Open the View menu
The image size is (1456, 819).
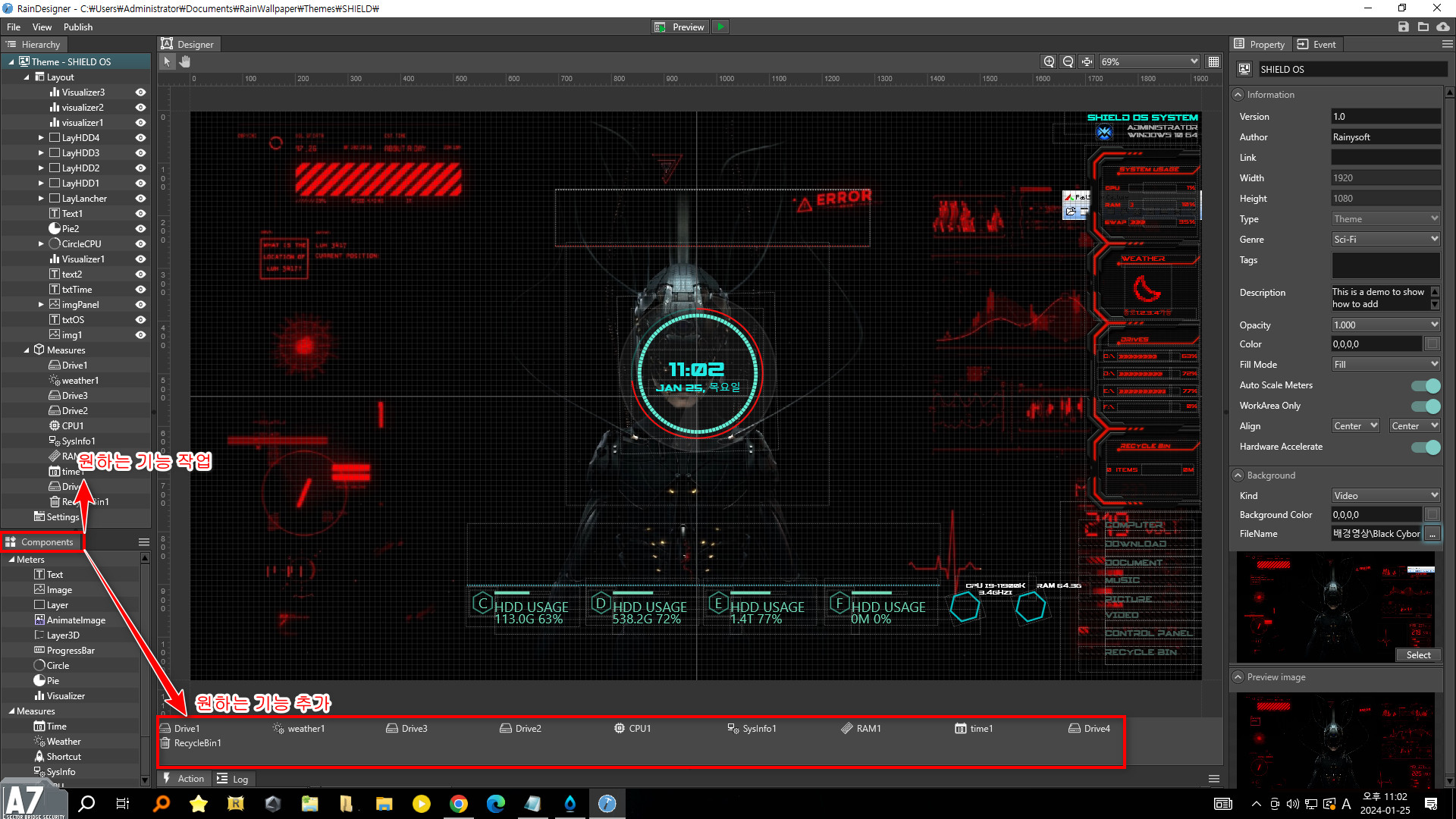42,27
